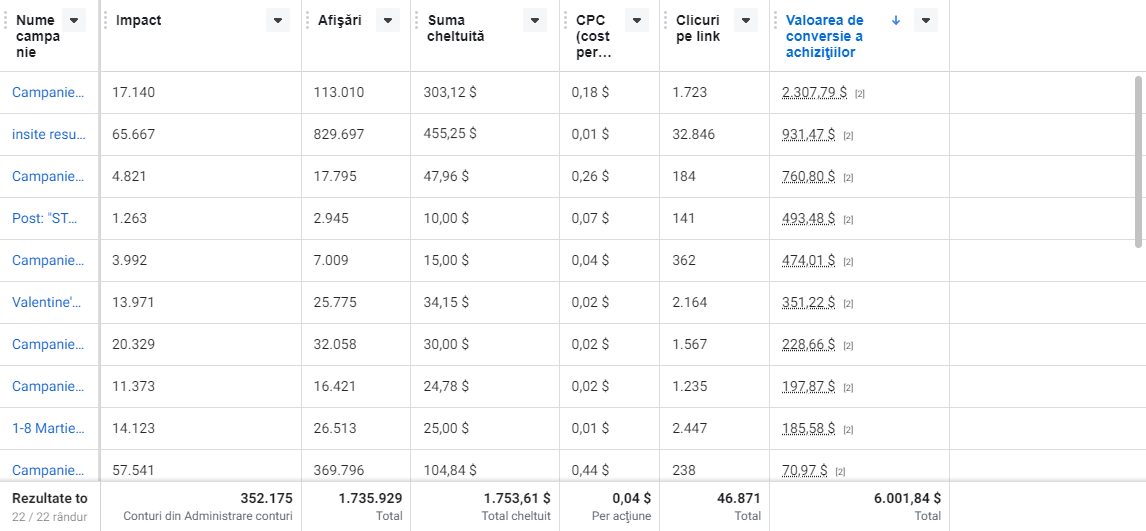Sort by Valoarea de conversie a achizițiilor header
This screenshot has width=1146, height=531.
(x=825, y=36)
